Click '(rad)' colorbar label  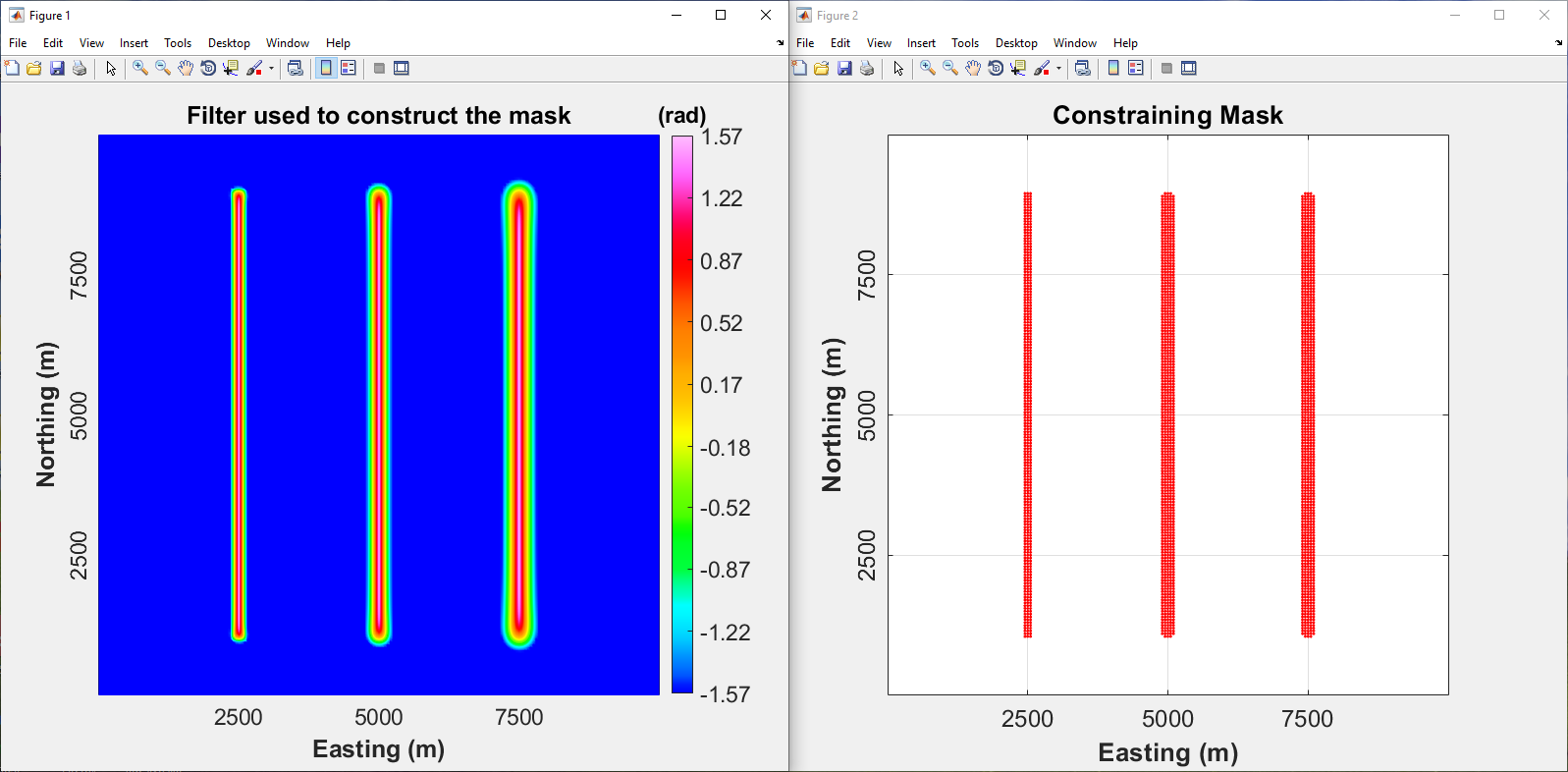pos(682,115)
